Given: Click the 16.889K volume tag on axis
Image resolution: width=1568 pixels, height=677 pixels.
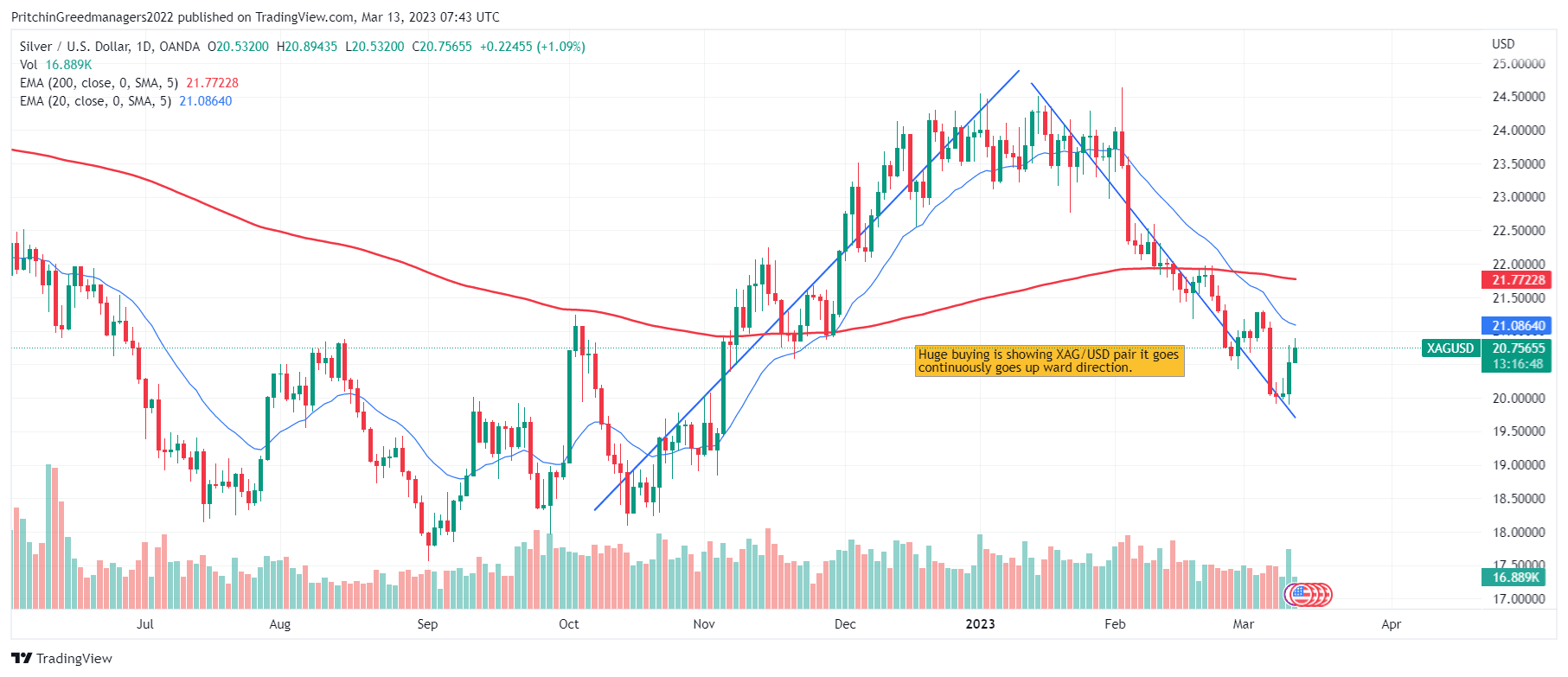Looking at the screenshot, I should pyautogui.click(x=1515, y=578).
